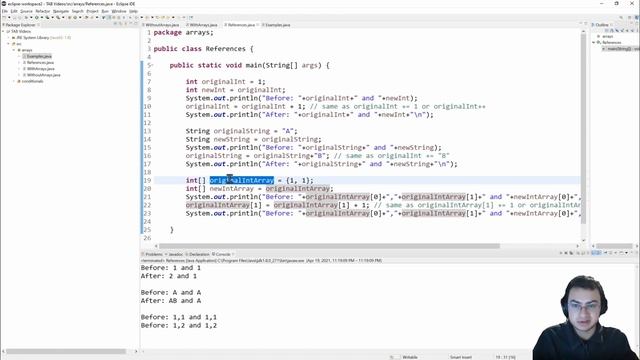Select References.java in Package Explorer

pos(40,62)
